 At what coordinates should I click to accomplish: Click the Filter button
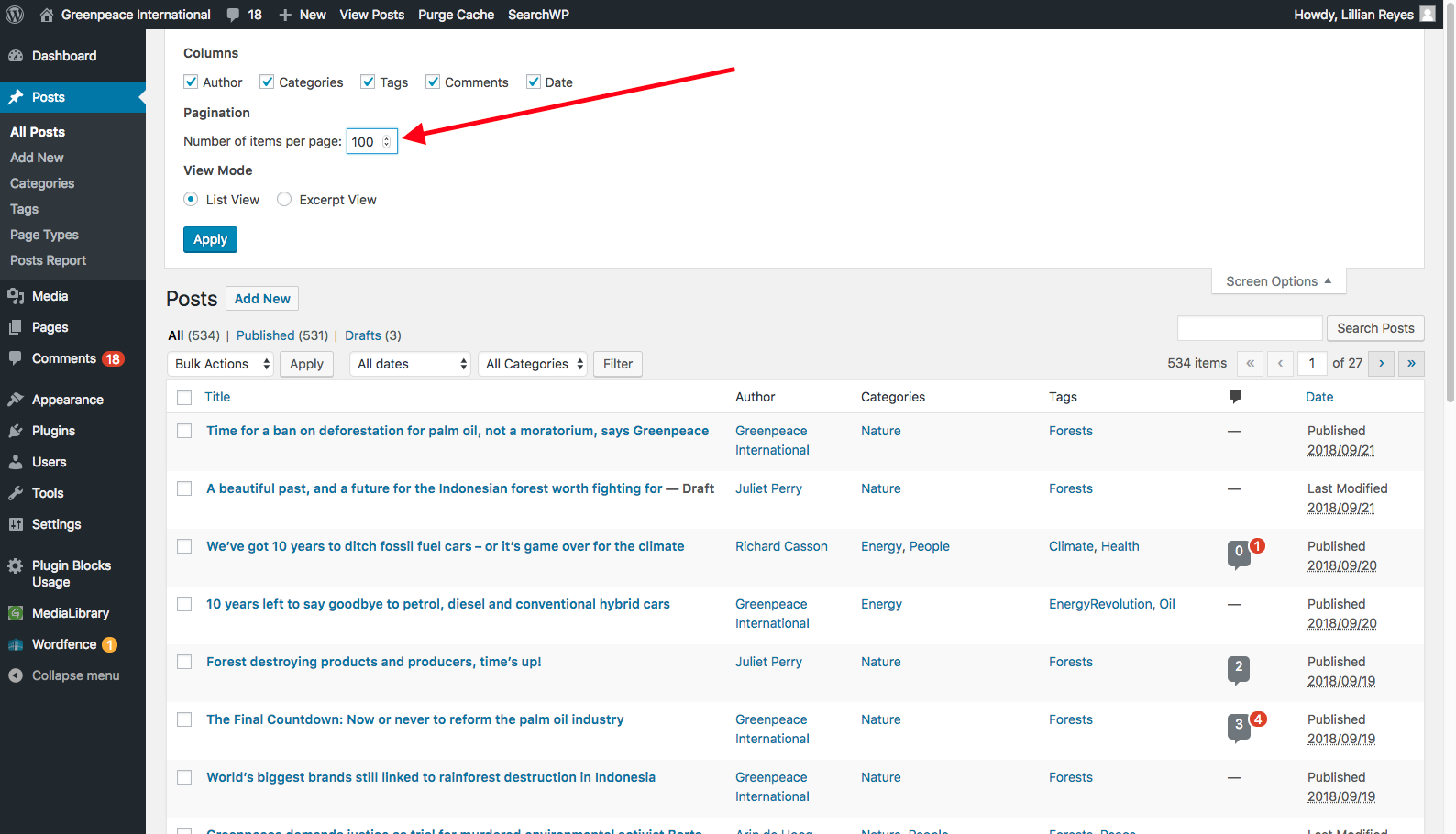(618, 364)
